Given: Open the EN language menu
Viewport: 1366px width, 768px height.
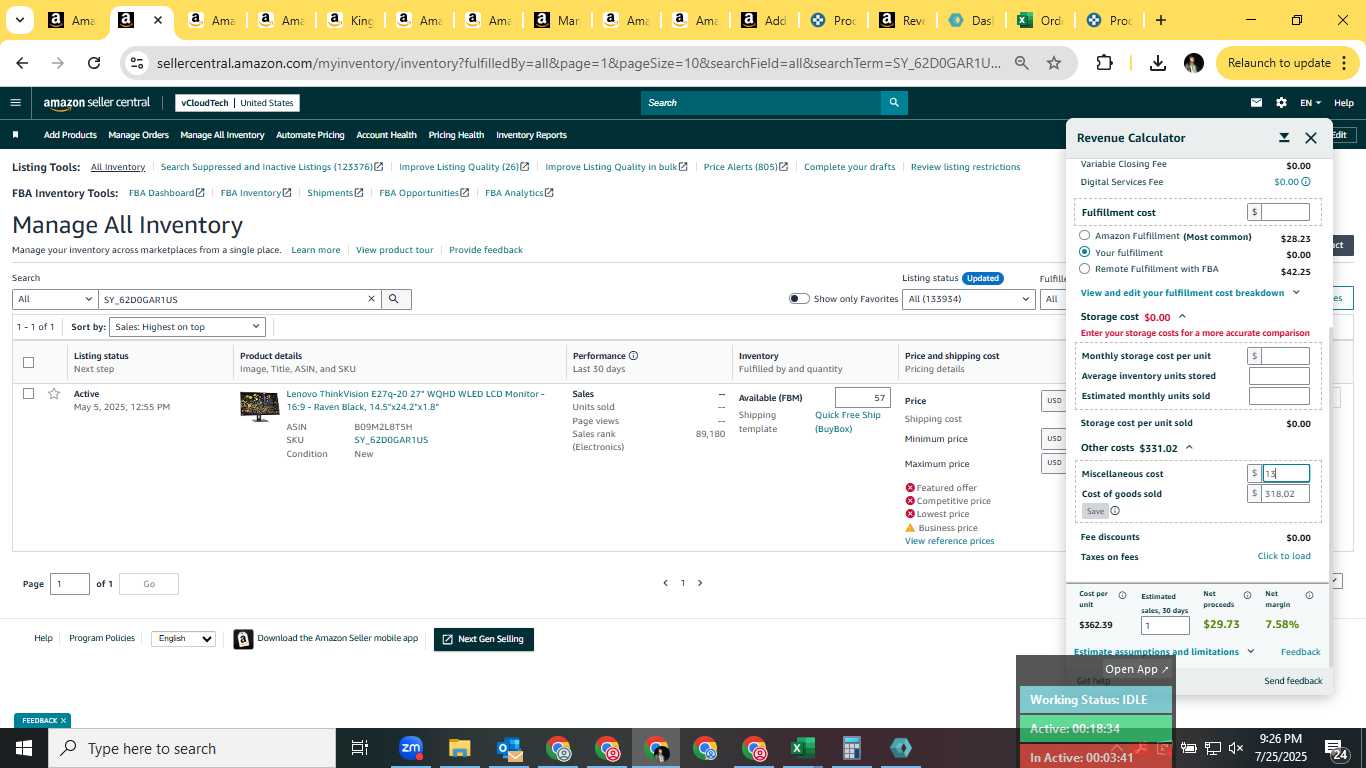Looking at the screenshot, I should 1310,103.
